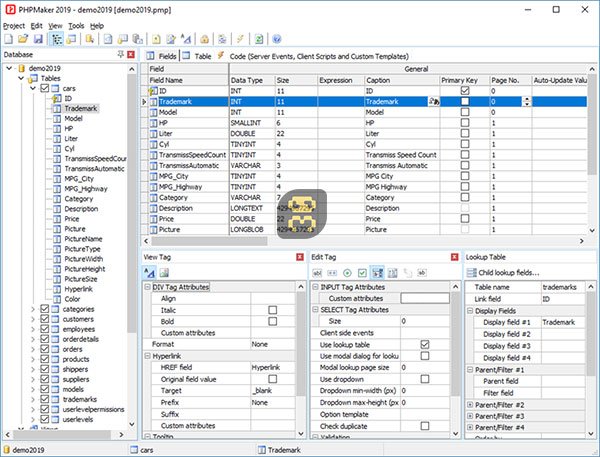Click the fields grid horizontal scrollbar
This screenshot has height=457, width=600.
click(209, 241)
